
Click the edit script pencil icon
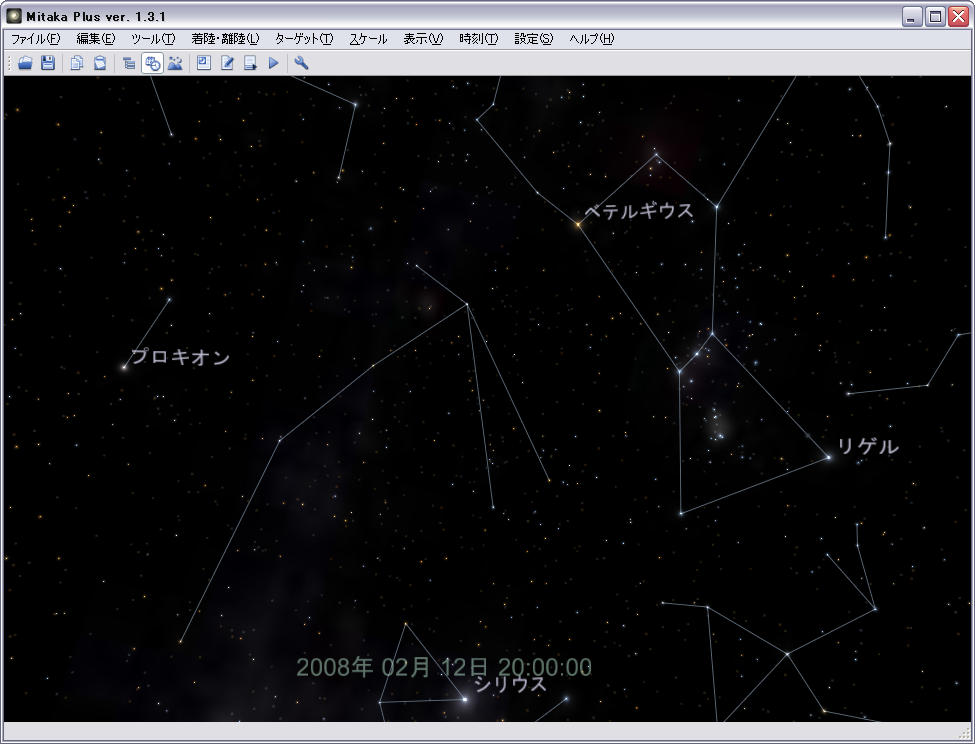(227, 63)
